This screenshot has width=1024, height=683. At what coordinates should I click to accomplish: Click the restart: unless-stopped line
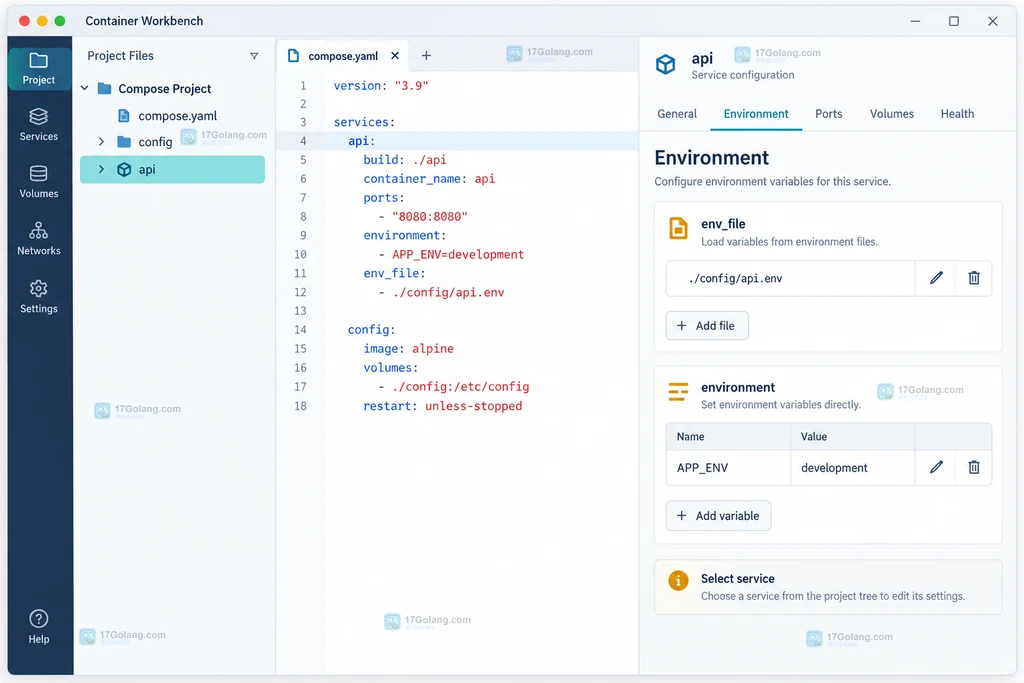pos(442,406)
